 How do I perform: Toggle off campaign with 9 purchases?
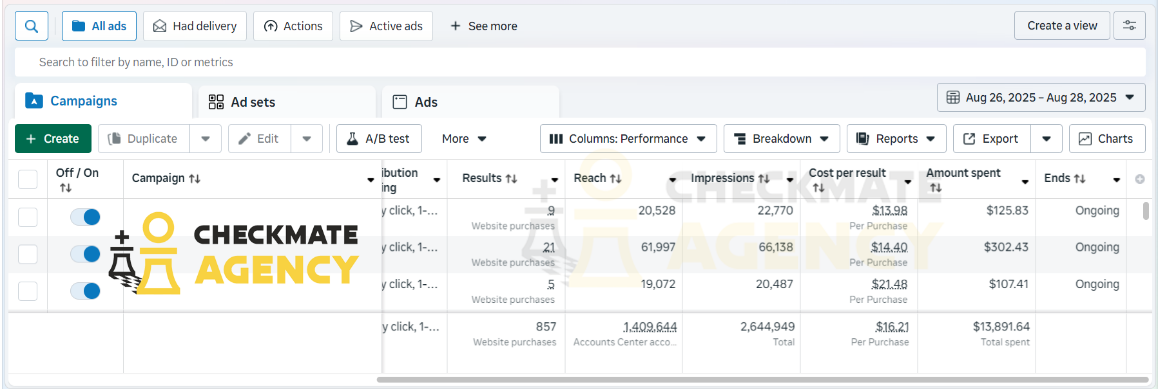pyautogui.click(x=85, y=217)
